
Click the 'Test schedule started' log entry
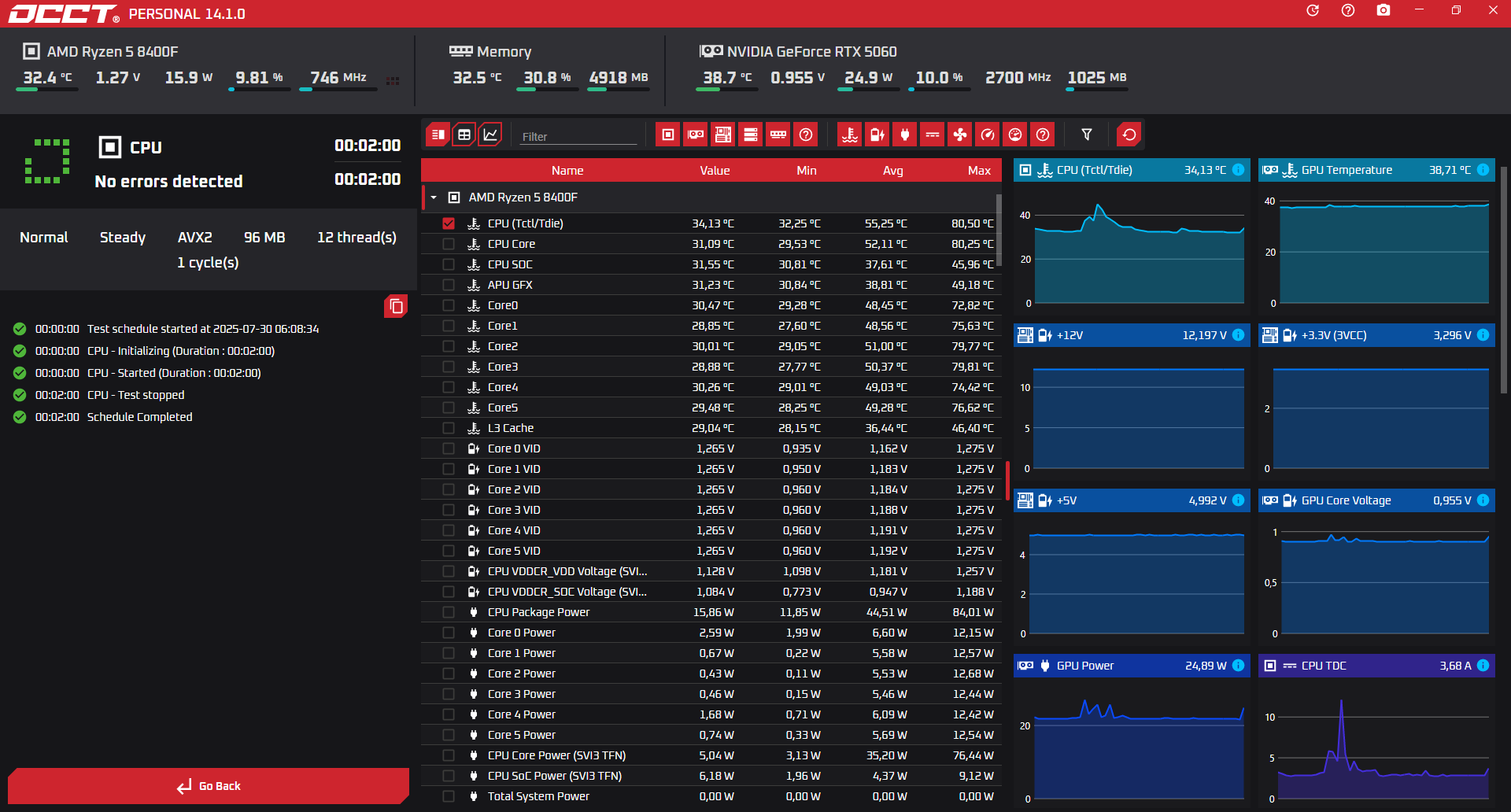203,329
